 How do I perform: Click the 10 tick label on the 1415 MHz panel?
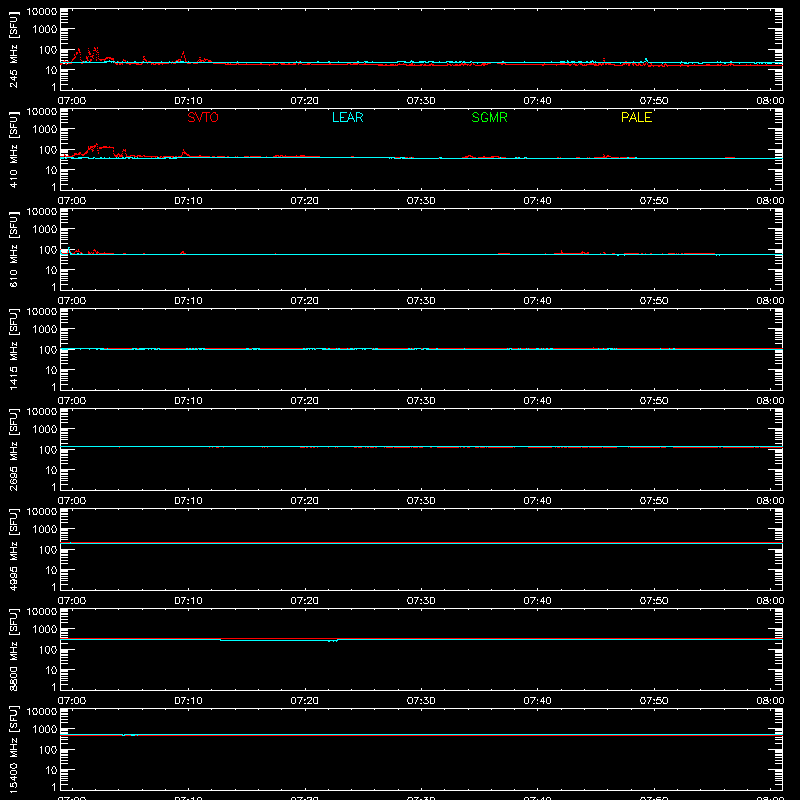[51, 370]
